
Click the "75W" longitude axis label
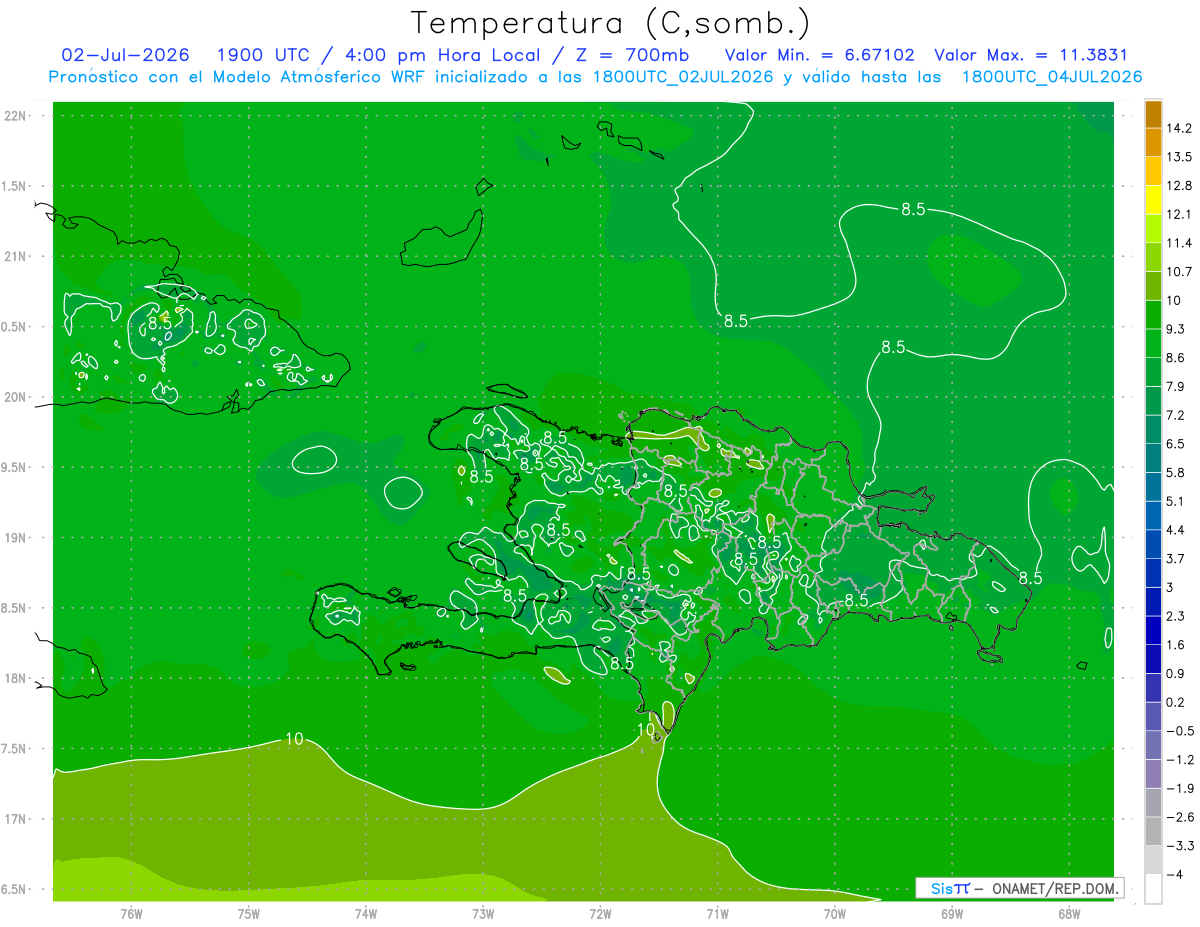(248, 913)
